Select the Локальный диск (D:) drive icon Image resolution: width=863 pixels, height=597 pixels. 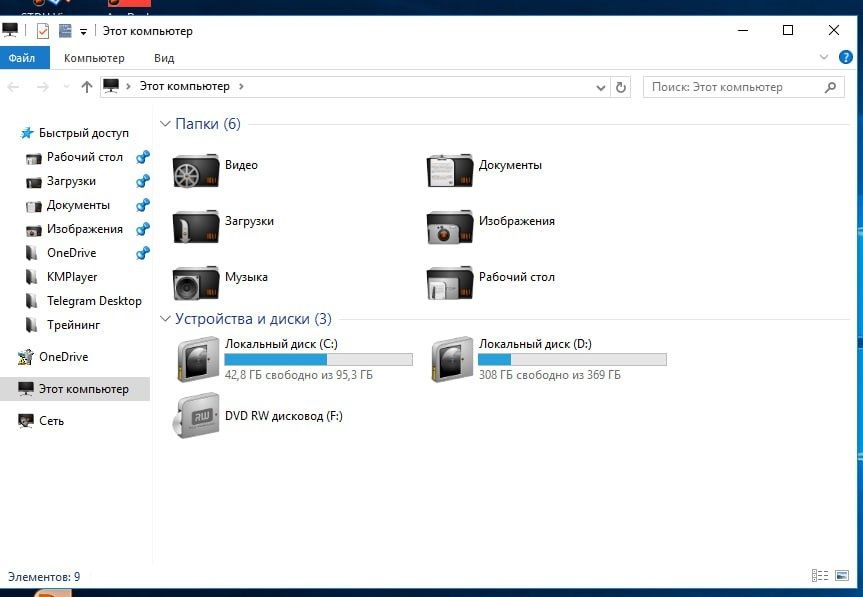click(x=451, y=359)
